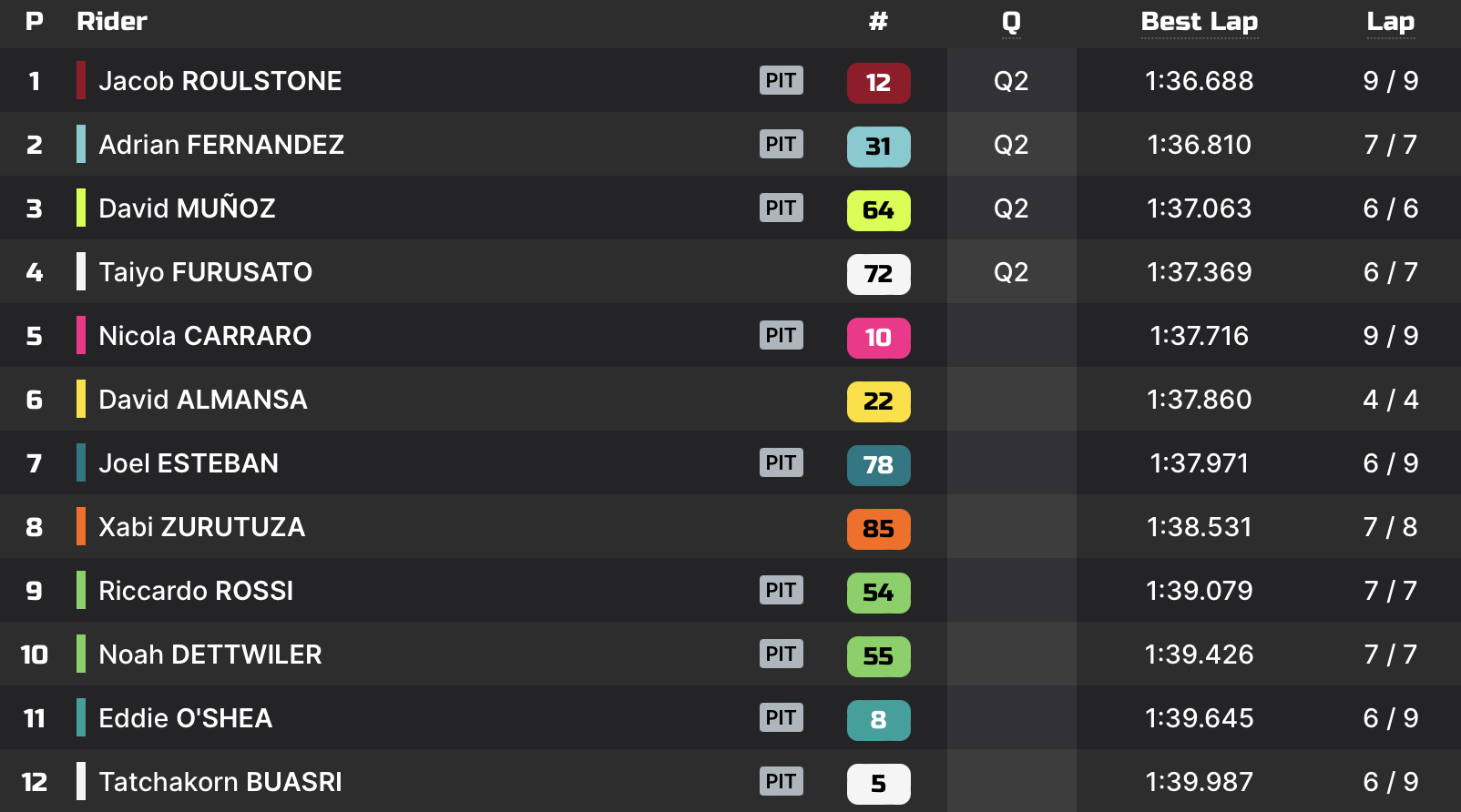
Task: Click the PIT indicator for Eddie O'Shea
Action: 781,717
